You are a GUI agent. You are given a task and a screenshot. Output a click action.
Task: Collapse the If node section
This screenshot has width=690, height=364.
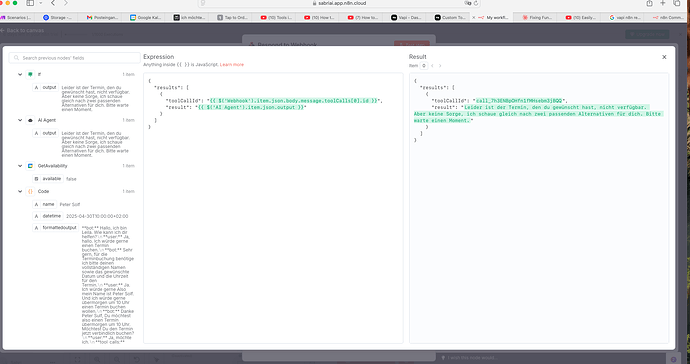pos(20,74)
